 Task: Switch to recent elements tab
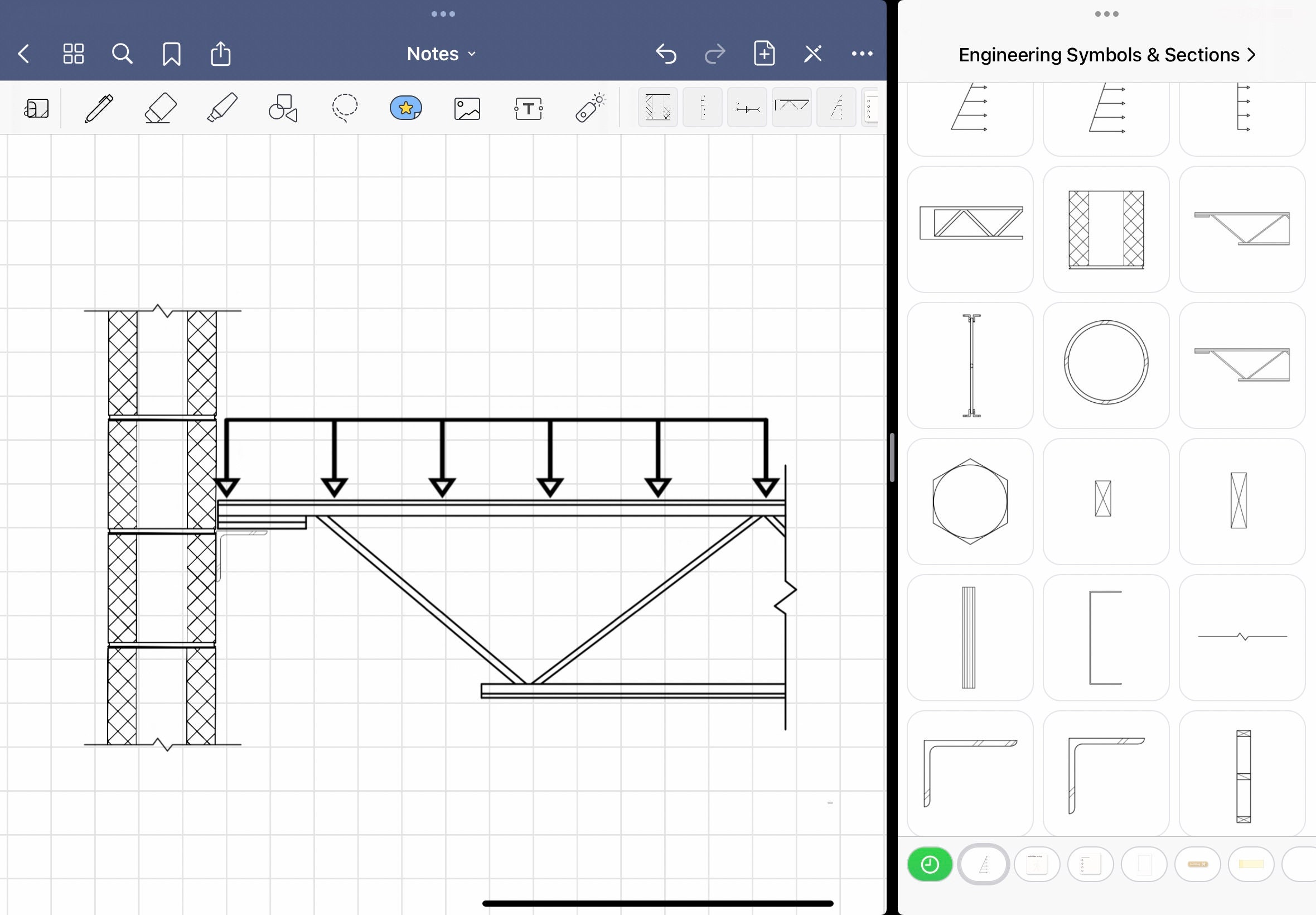coord(930,864)
